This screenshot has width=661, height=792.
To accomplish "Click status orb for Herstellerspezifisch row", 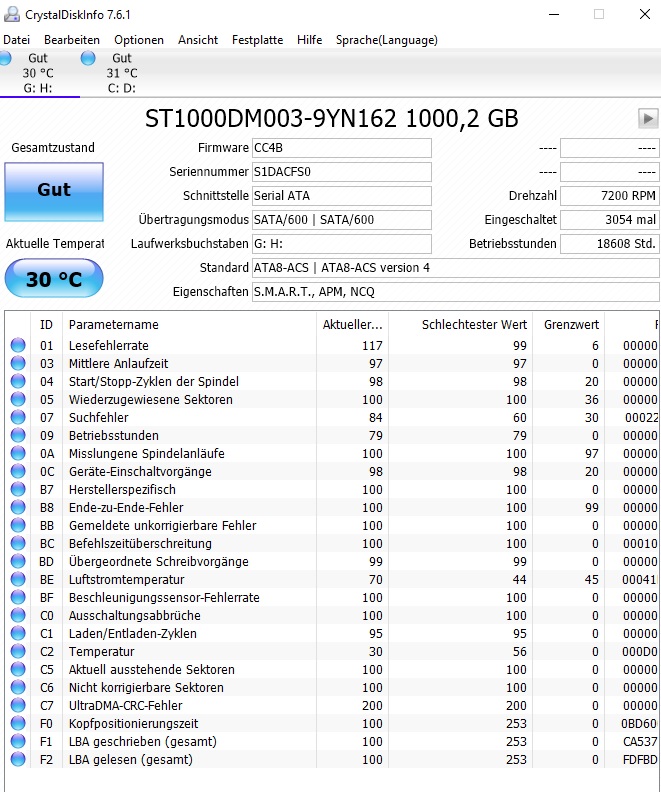I will 18,489.
